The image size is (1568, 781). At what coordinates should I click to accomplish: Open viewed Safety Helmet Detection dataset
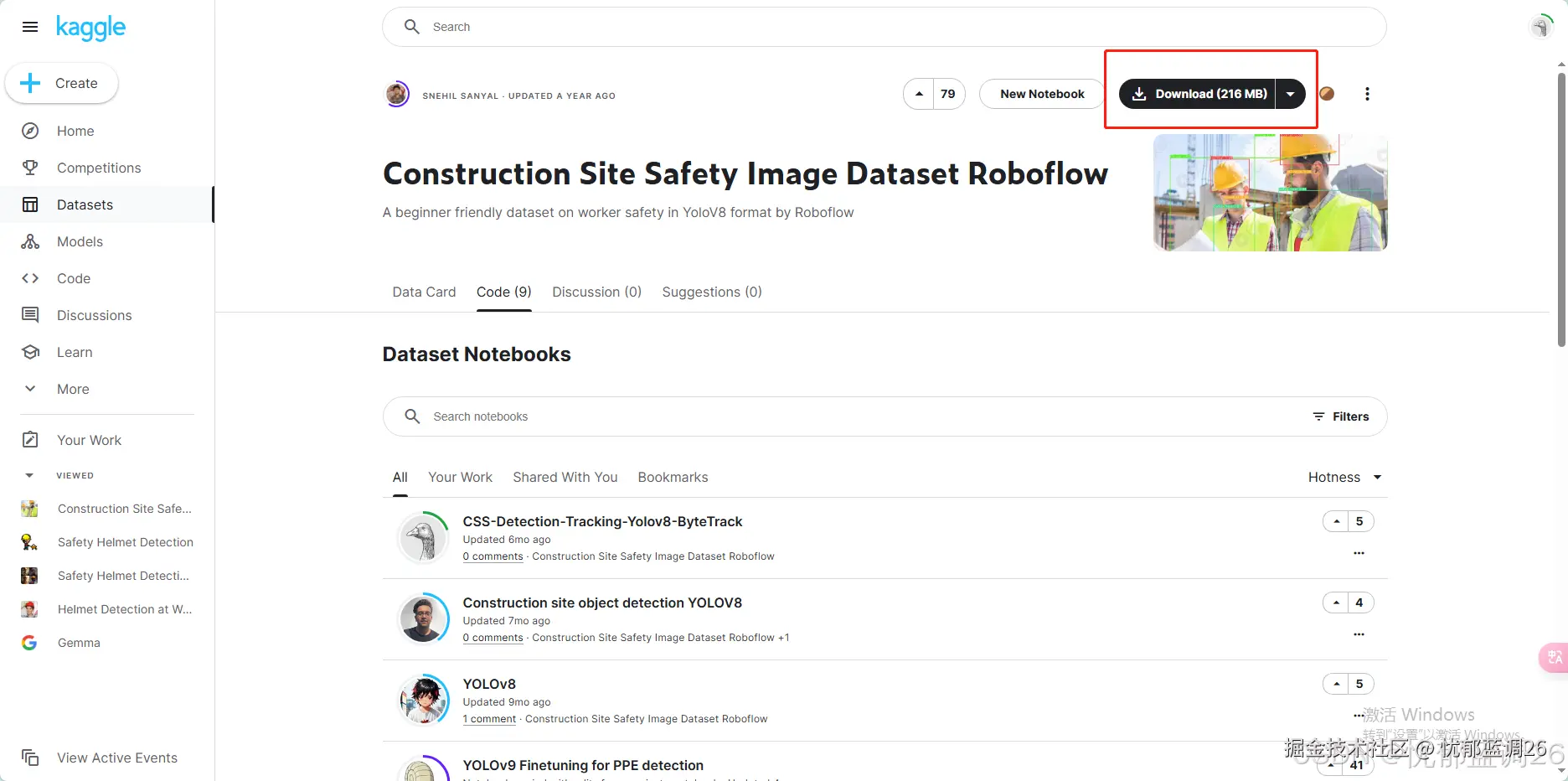point(125,542)
